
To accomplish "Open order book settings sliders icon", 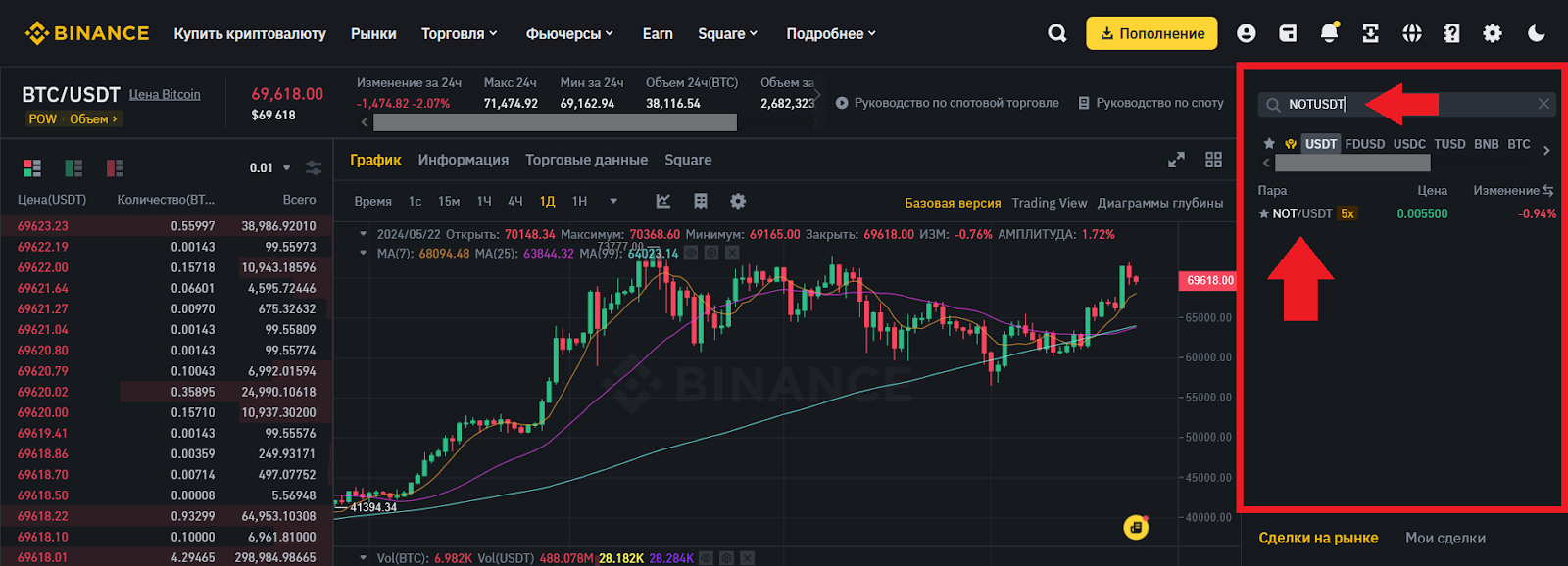I will point(314,168).
